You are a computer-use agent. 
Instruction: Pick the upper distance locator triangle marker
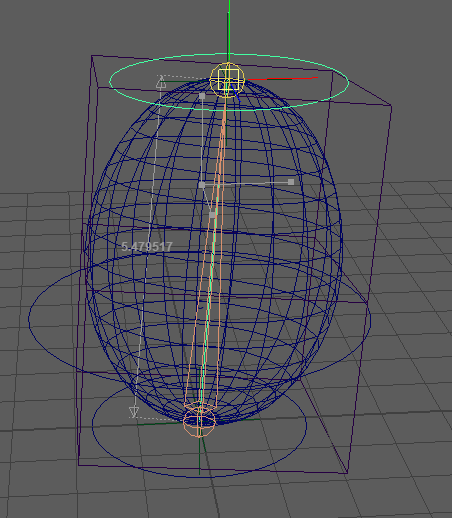(161, 82)
